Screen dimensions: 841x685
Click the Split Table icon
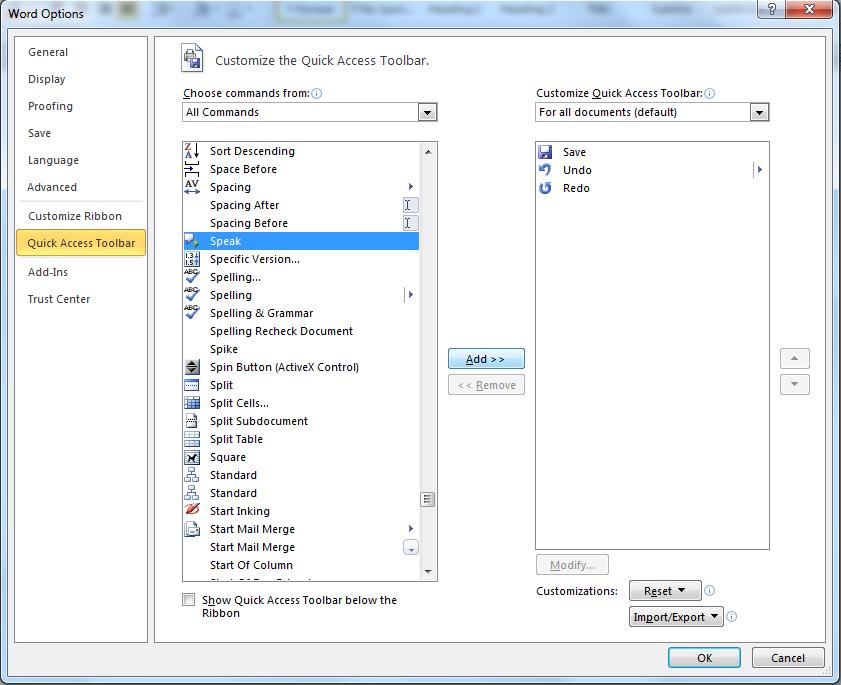click(191, 439)
